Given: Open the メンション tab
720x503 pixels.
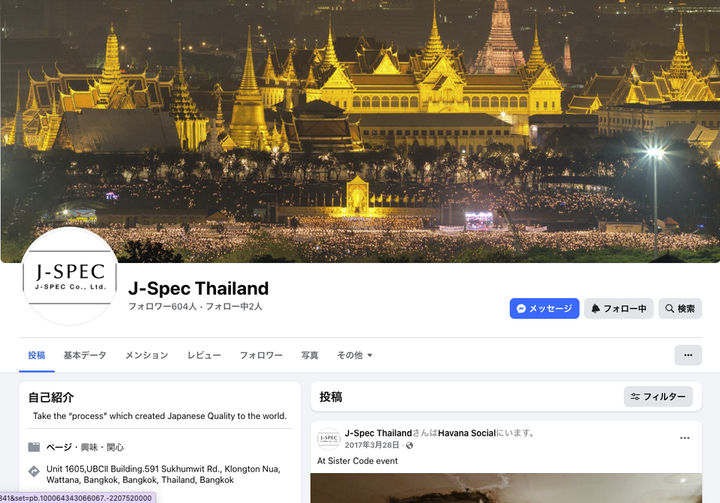Looking at the screenshot, I should pos(146,355).
